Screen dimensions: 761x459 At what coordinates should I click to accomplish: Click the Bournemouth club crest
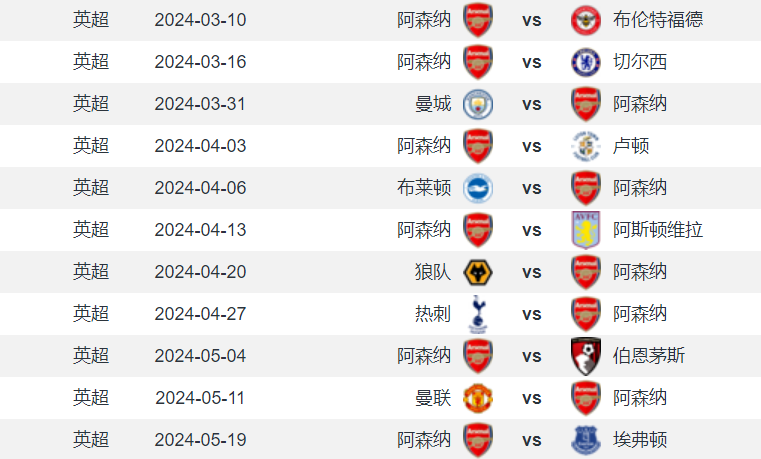585,356
